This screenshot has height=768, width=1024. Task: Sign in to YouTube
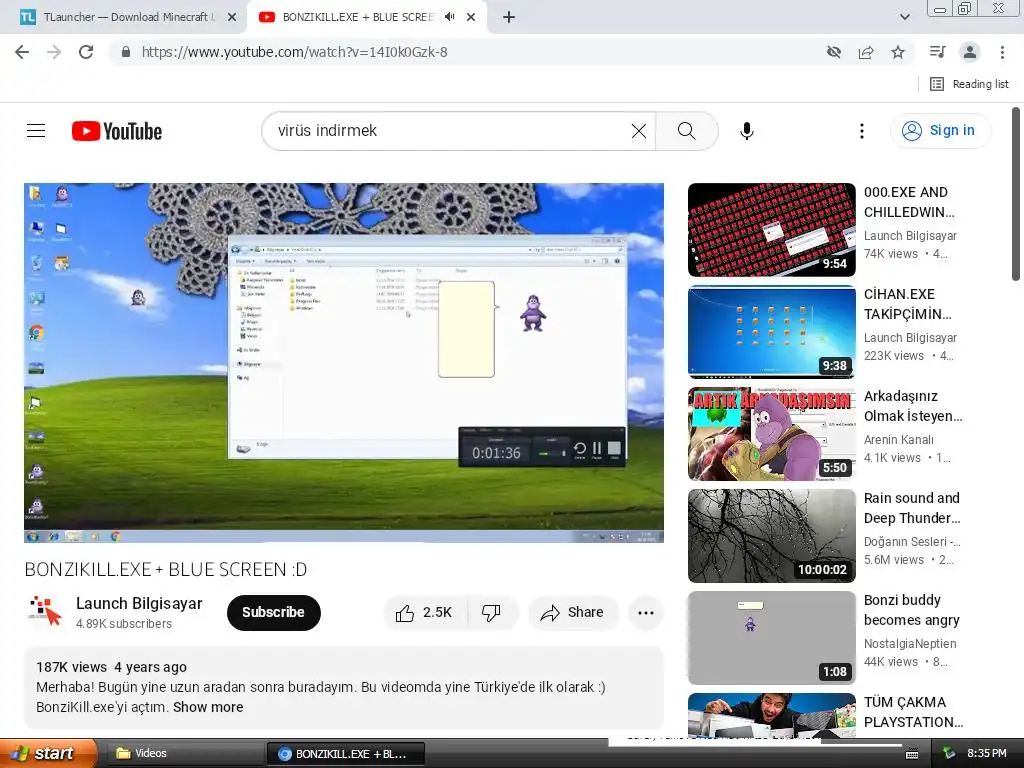[x=940, y=131]
